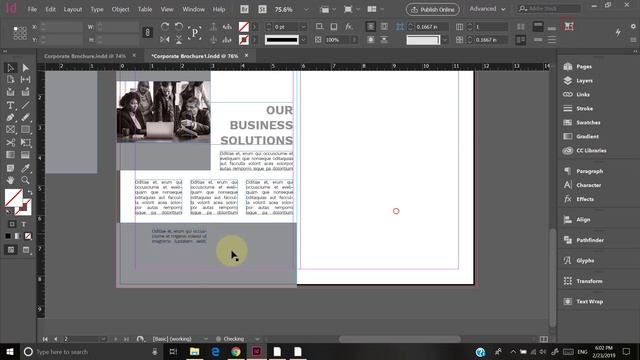Viewport: 640px width, 360px height.
Task: Click the rotate 90° counter-clockwise icon
Action: 179,27
